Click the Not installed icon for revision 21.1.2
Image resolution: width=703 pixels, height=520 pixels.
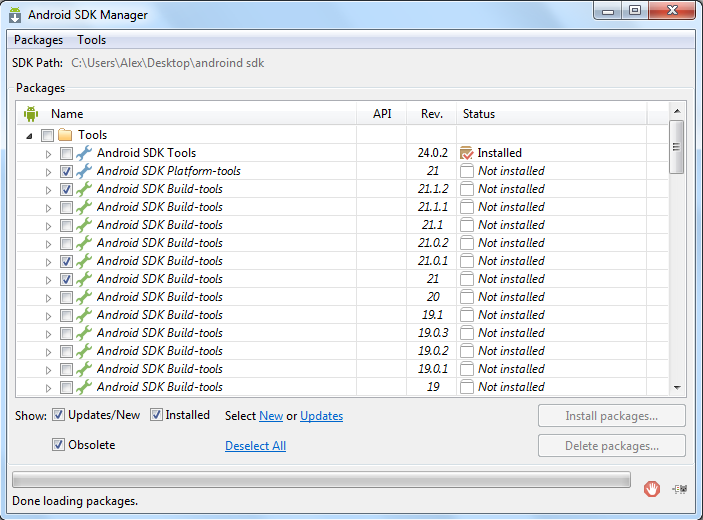pyautogui.click(x=467, y=189)
